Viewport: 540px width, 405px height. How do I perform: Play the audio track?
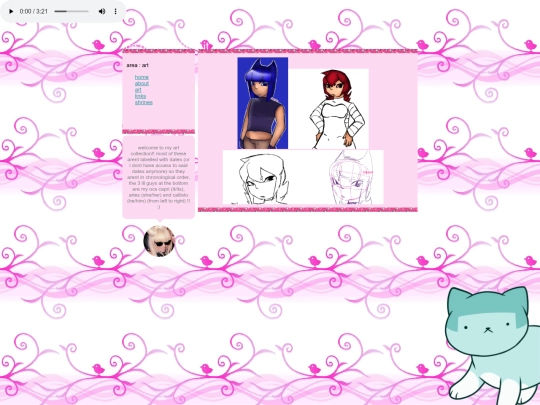tap(11, 11)
